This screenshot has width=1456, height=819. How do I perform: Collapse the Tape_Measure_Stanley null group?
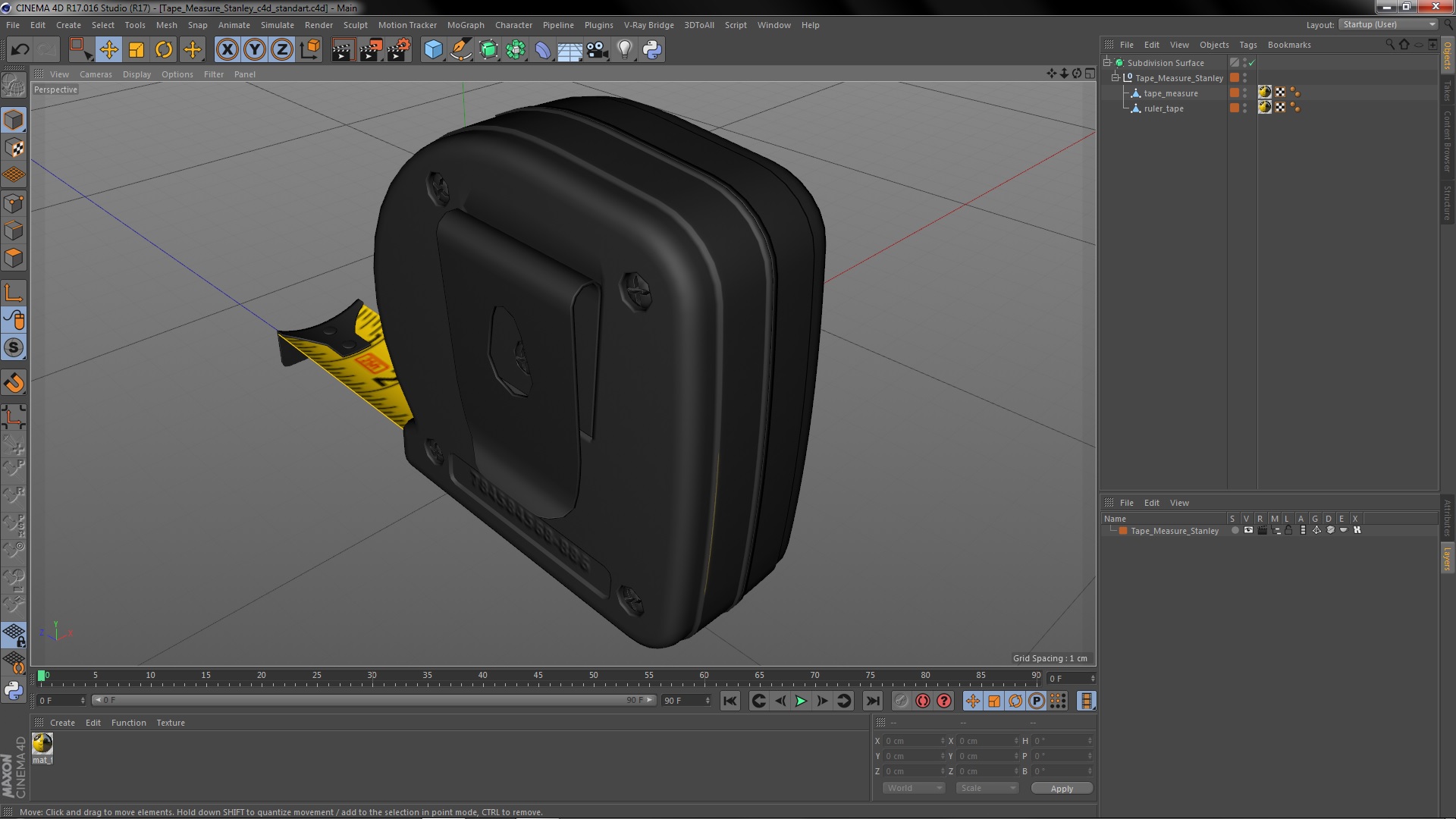1116,78
